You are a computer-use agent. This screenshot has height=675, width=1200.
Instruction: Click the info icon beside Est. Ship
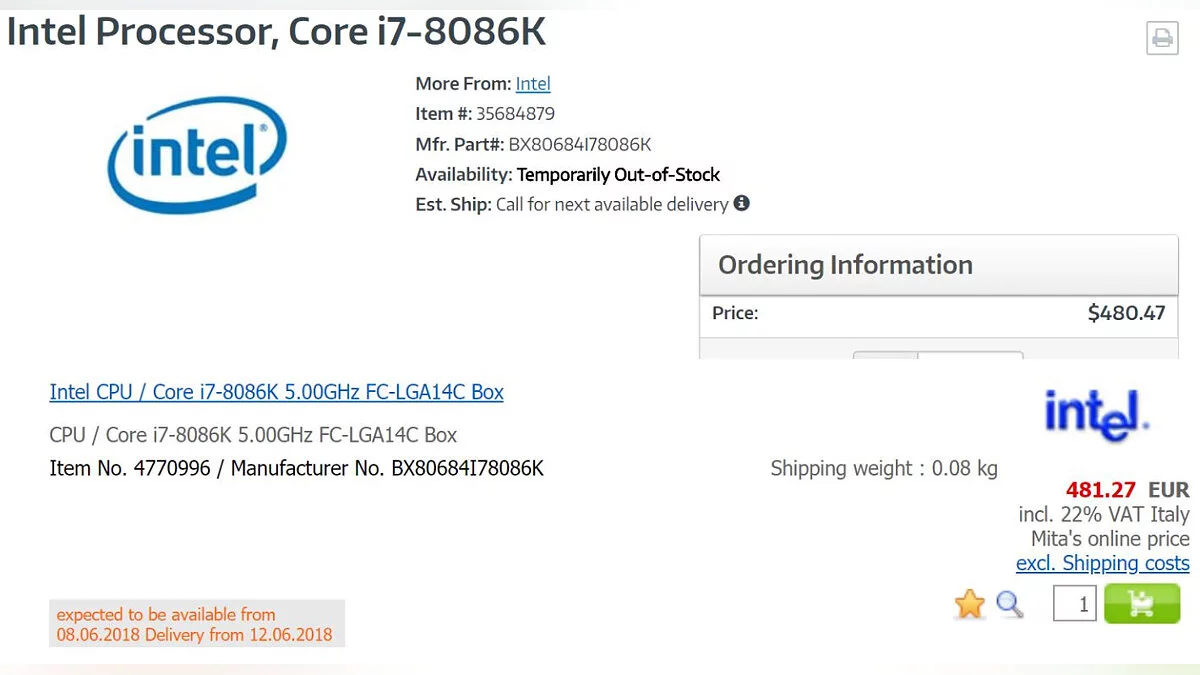pyautogui.click(x=741, y=203)
